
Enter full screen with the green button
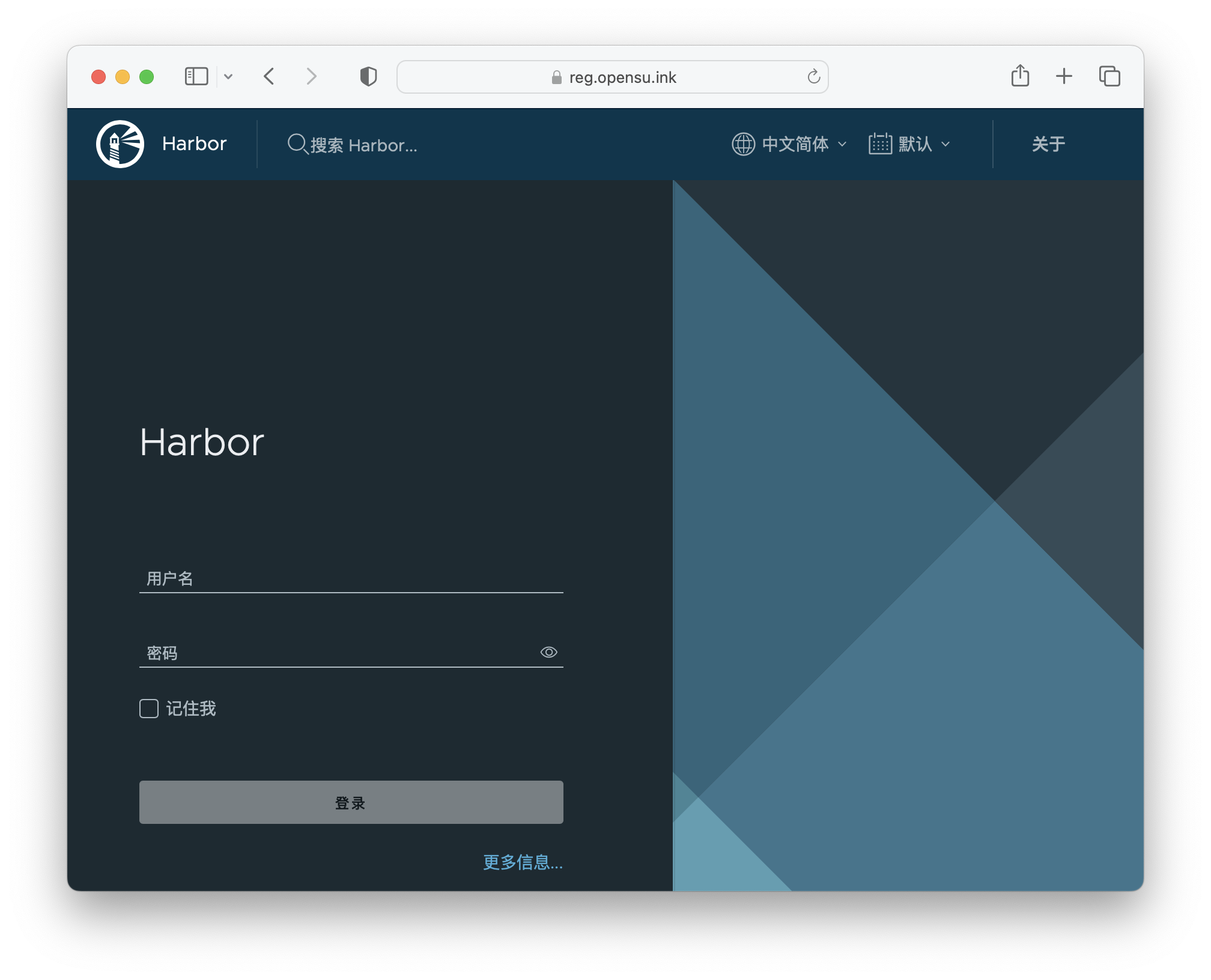tap(147, 77)
